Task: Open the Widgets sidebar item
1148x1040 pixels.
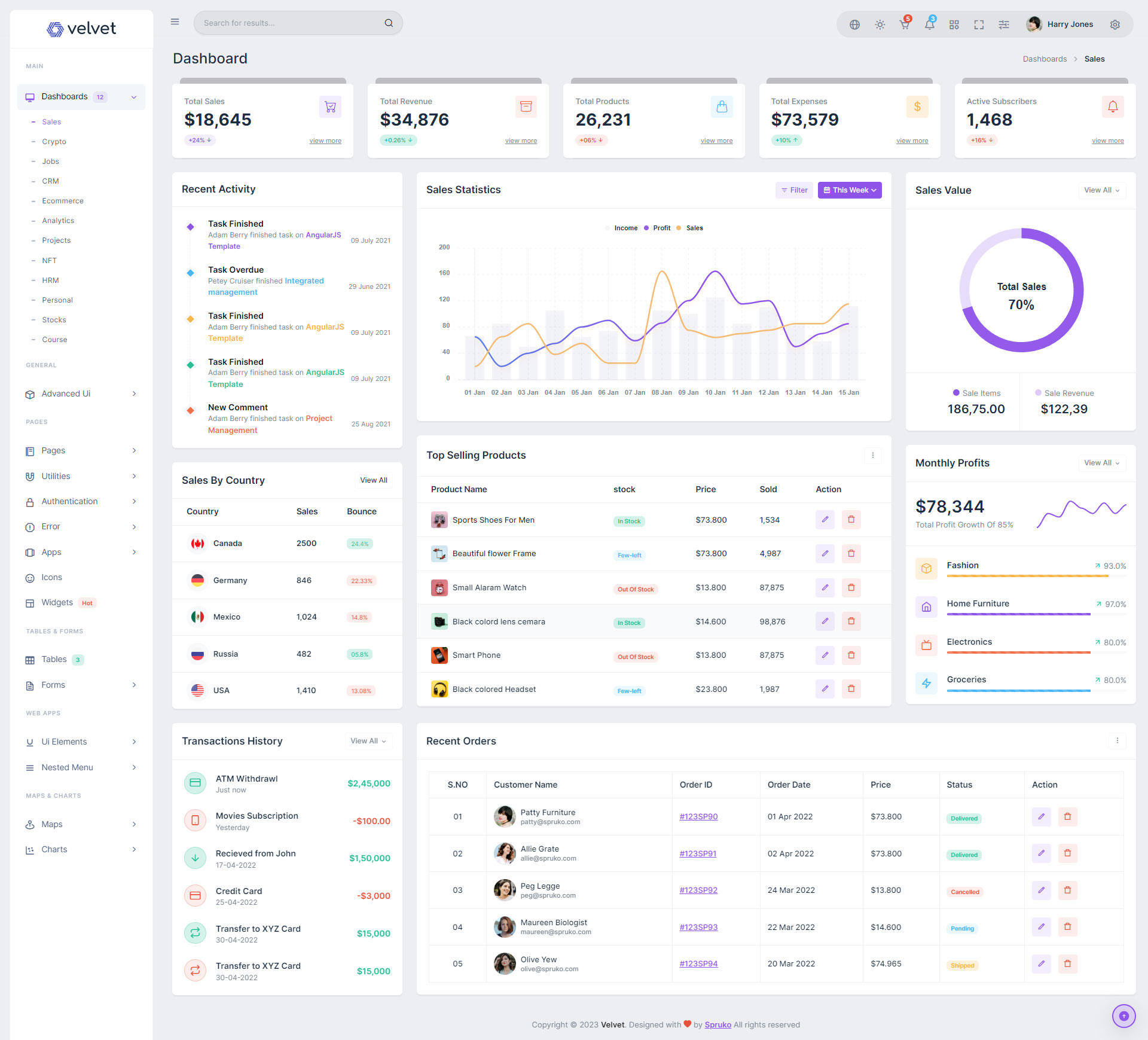Action: [x=57, y=603]
